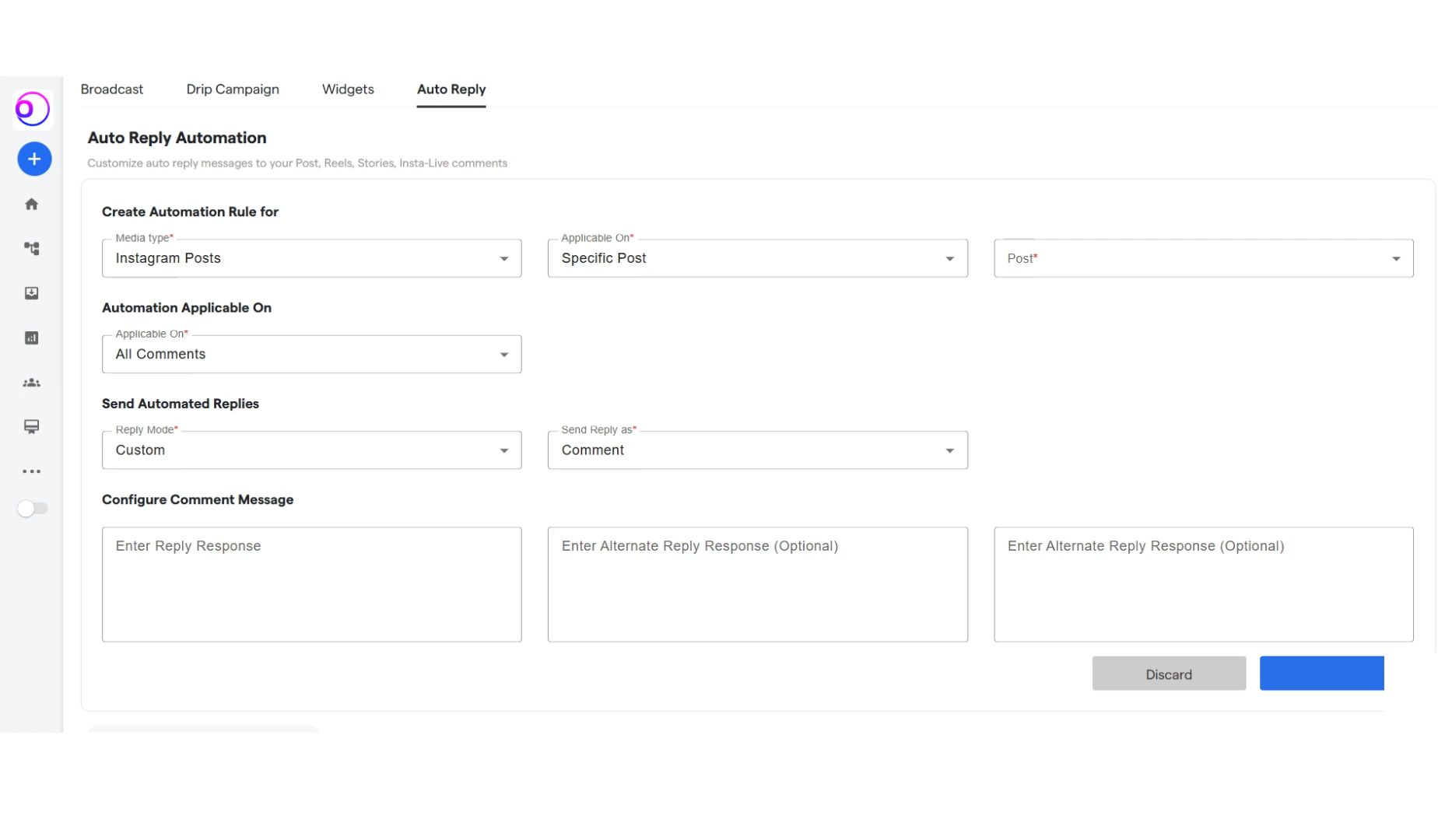Click the Create Automation Rule for label
This screenshot has height=840, width=1452.
pyautogui.click(x=190, y=212)
